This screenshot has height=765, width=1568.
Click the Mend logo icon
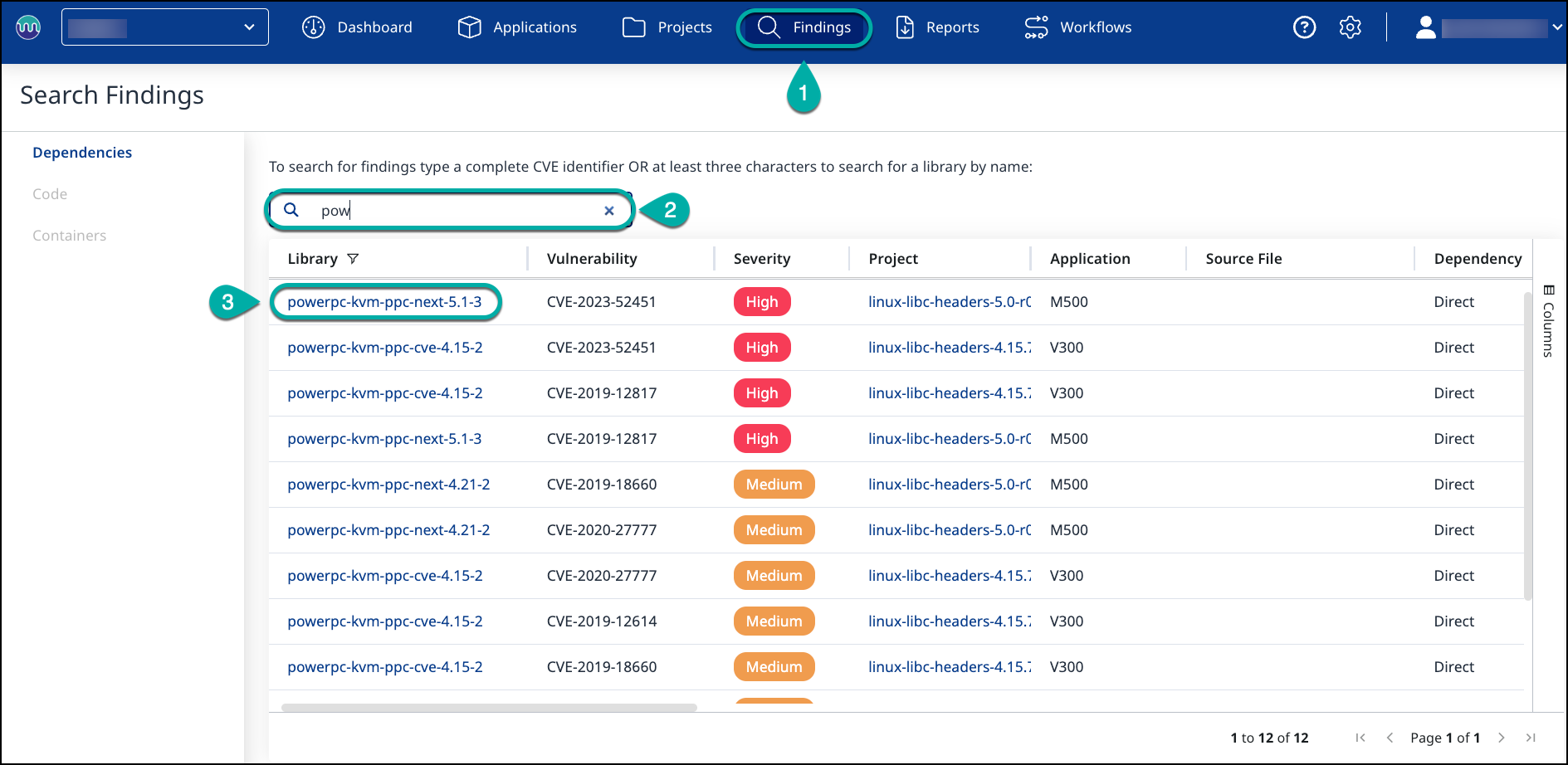tap(28, 27)
